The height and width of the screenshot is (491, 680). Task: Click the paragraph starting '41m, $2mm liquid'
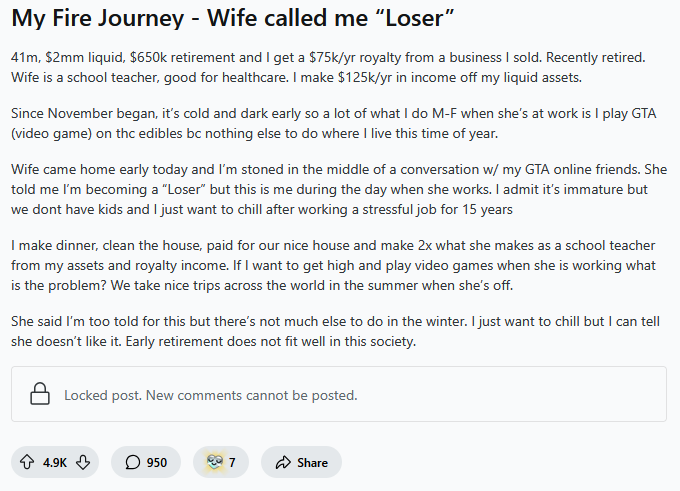(328, 67)
